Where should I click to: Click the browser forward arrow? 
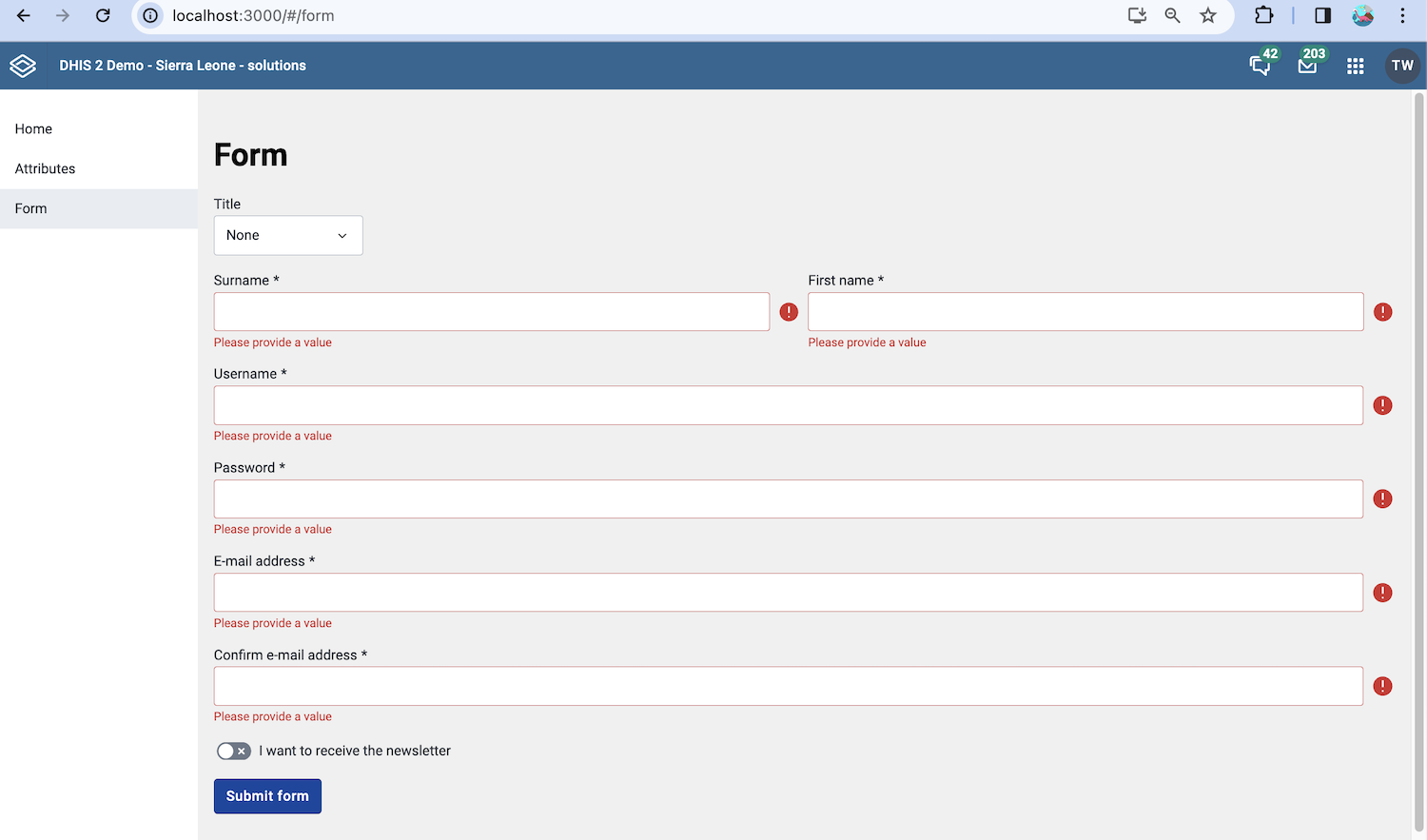tap(63, 15)
